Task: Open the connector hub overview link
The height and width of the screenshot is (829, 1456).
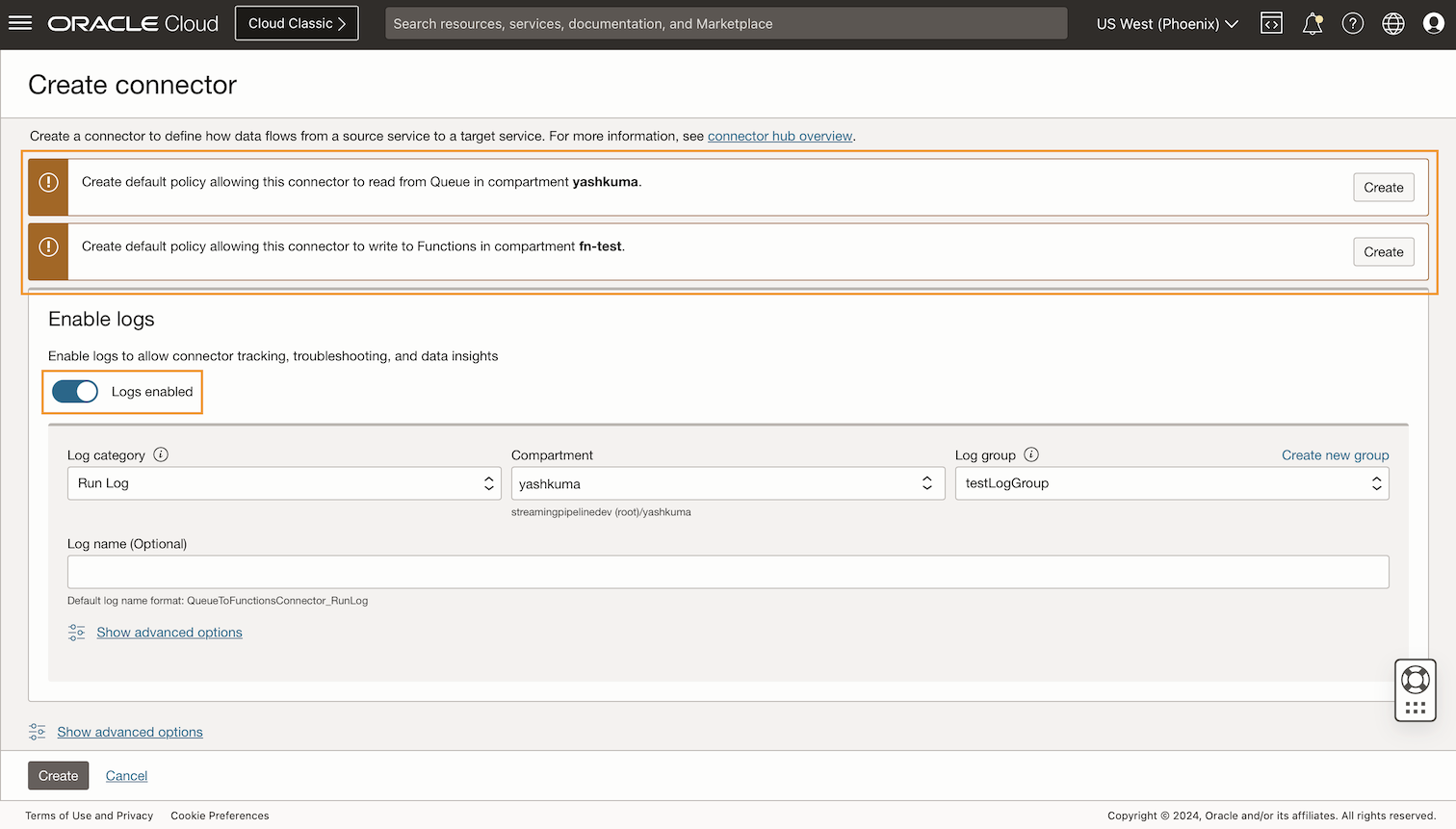Action: tap(780, 136)
